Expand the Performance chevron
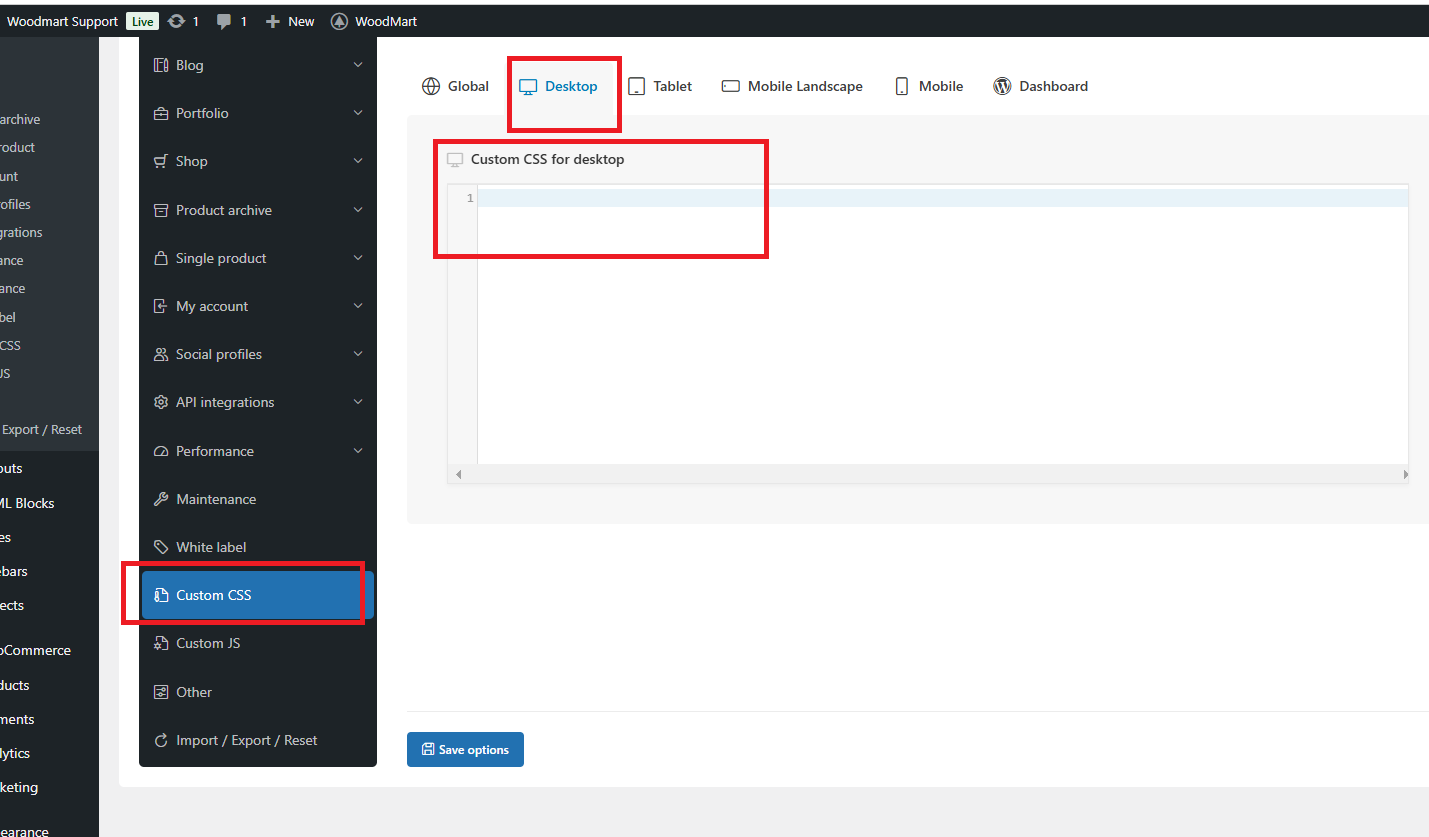The width and height of the screenshot is (1429, 837). click(358, 451)
